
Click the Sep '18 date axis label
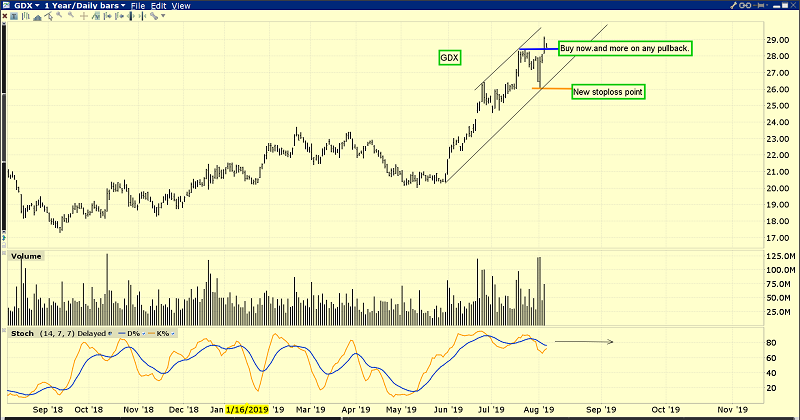[x=47, y=410]
